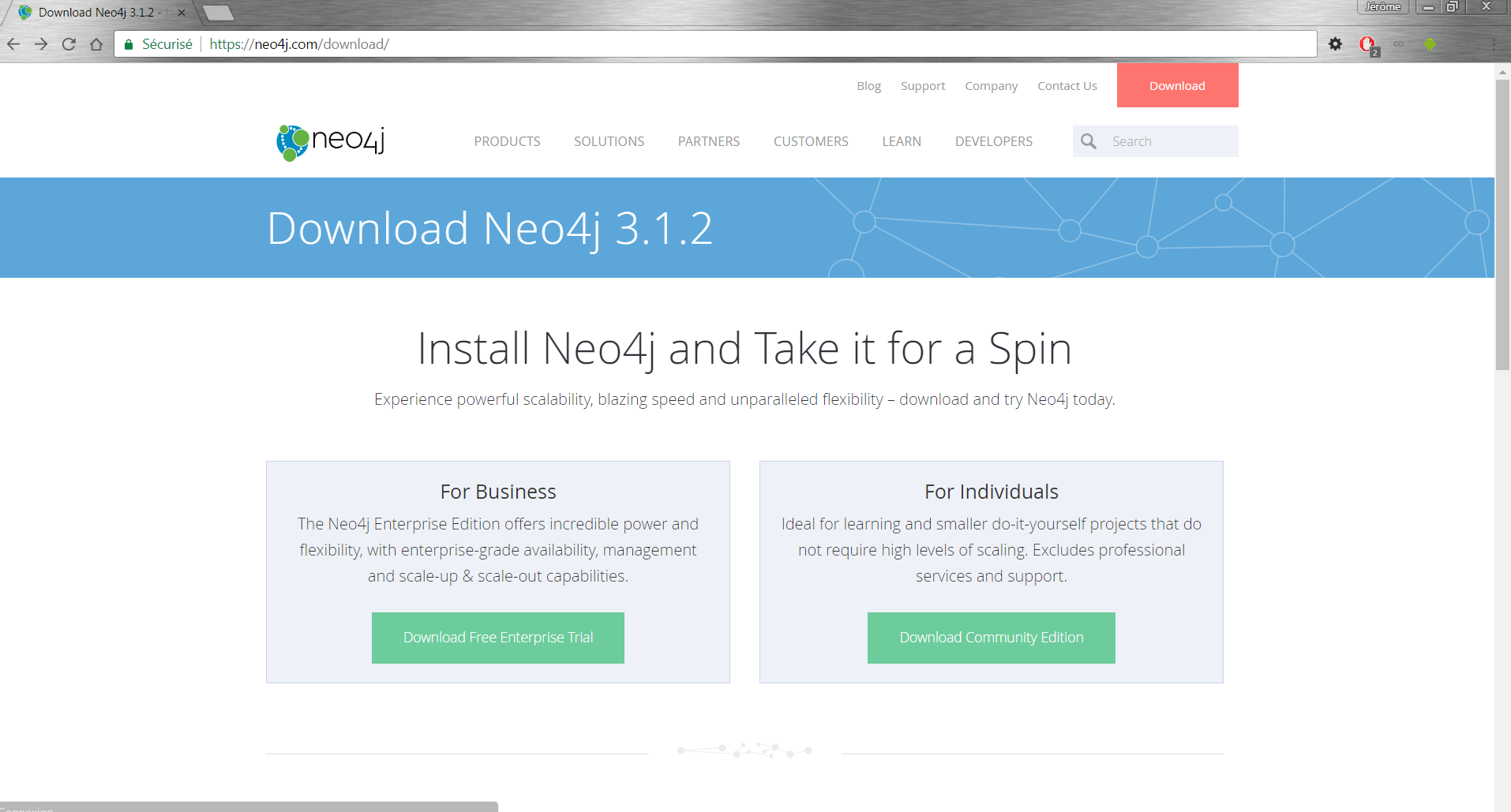Open the LEARN menu
Viewport: 1511px width, 812px height.
tap(902, 141)
